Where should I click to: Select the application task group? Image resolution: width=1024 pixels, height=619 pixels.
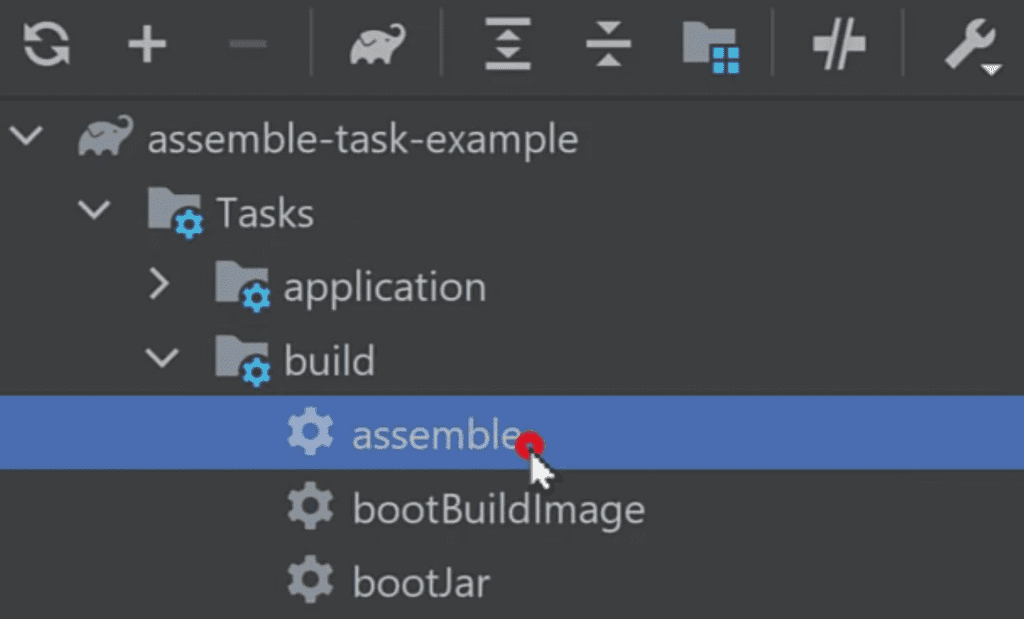pyautogui.click(x=384, y=287)
